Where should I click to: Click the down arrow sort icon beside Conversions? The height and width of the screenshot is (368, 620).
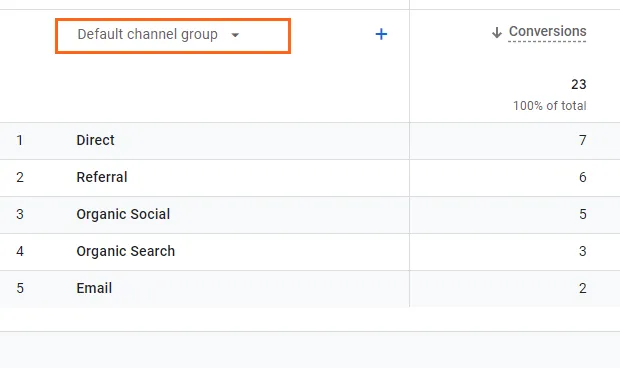pos(497,32)
